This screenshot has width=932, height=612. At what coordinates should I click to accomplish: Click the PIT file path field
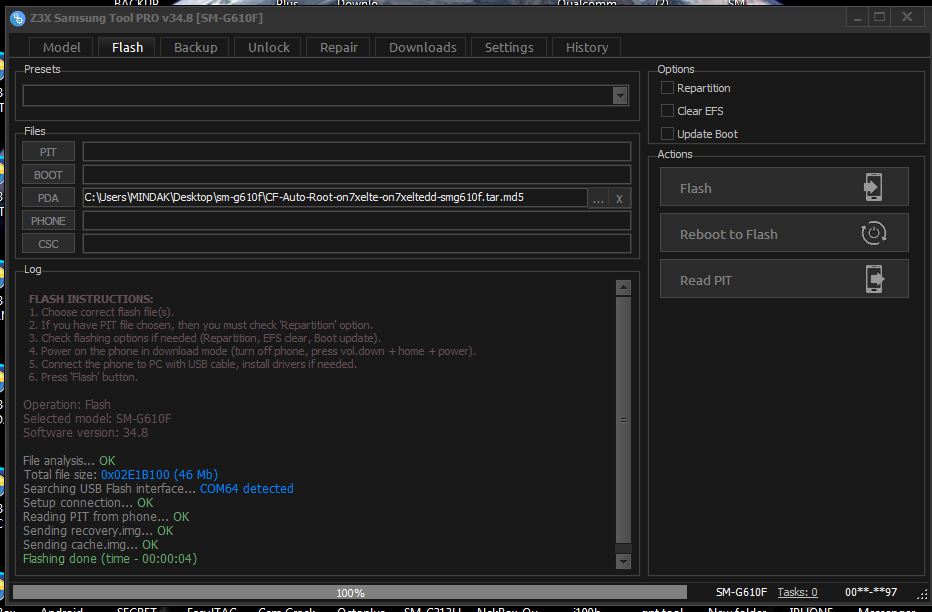pyautogui.click(x=357, y=152)
